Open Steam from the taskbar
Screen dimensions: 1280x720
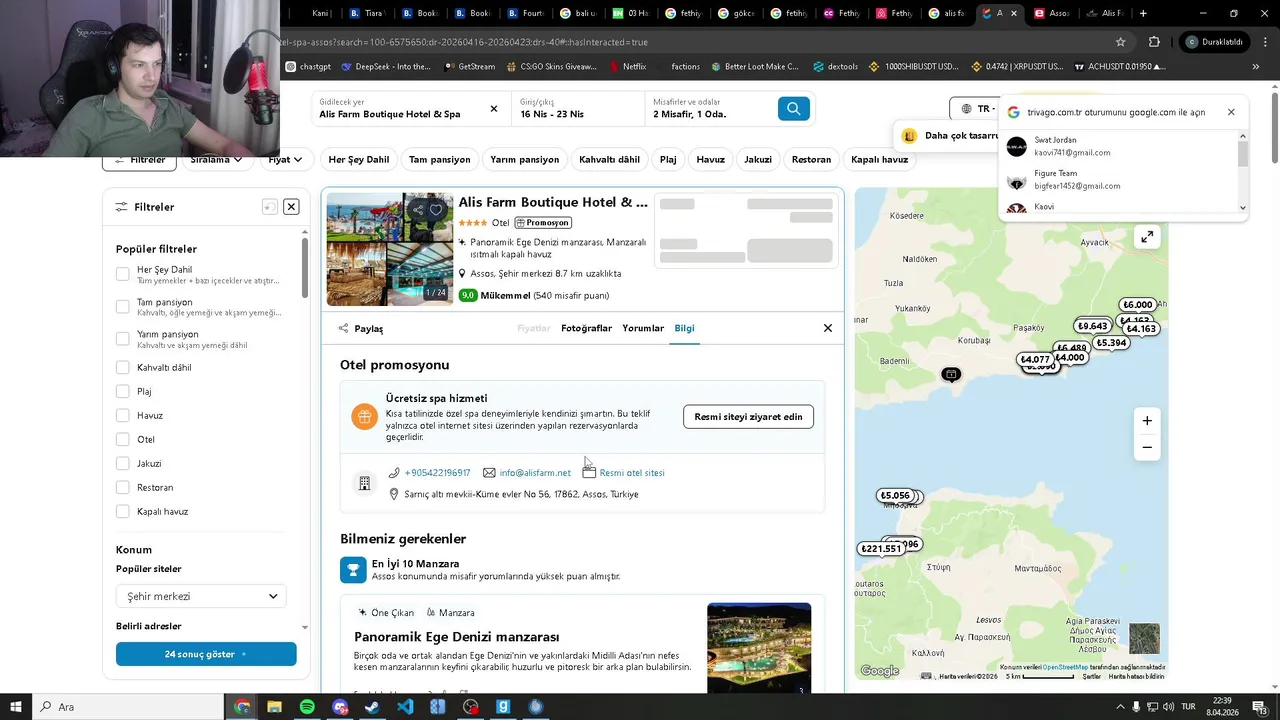(x=372, y=707)
